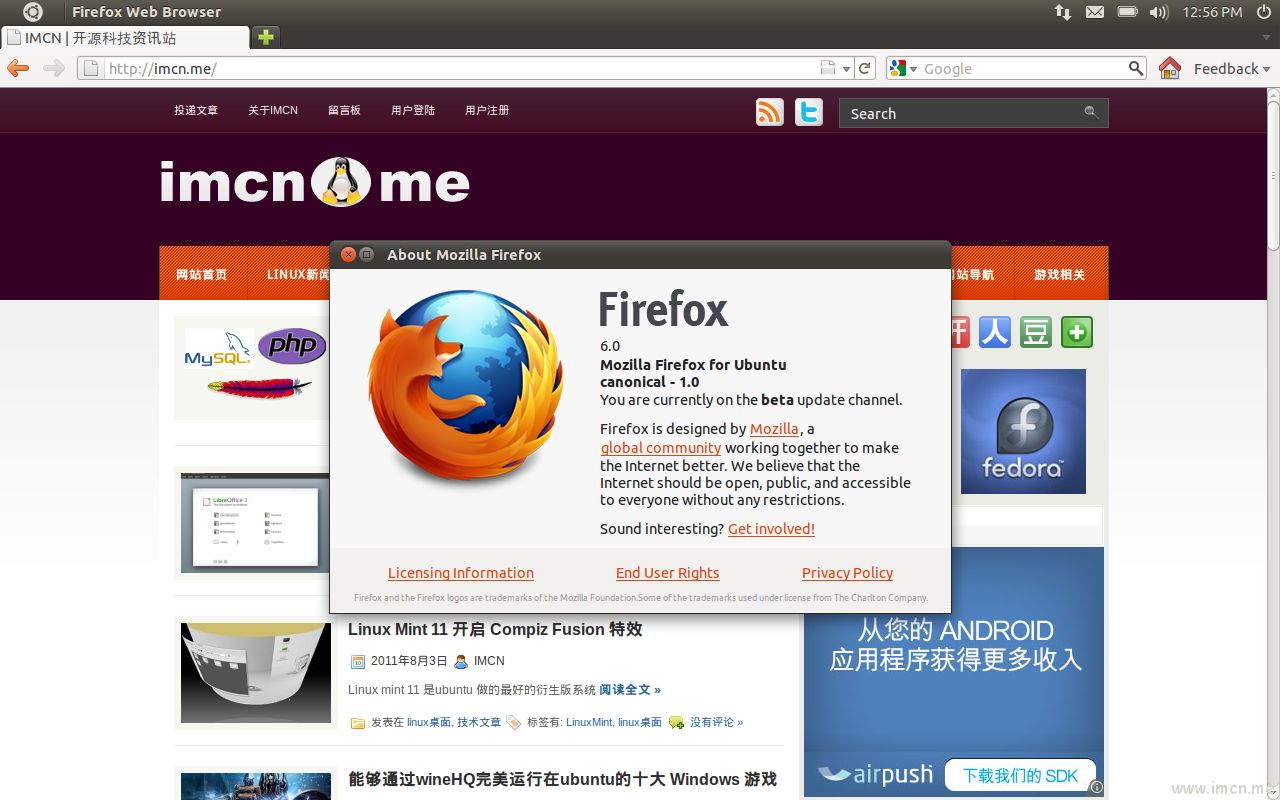The image size is (1280, 800).
Task: Click the feed page icon inside address bar
Action: [828, 68]
